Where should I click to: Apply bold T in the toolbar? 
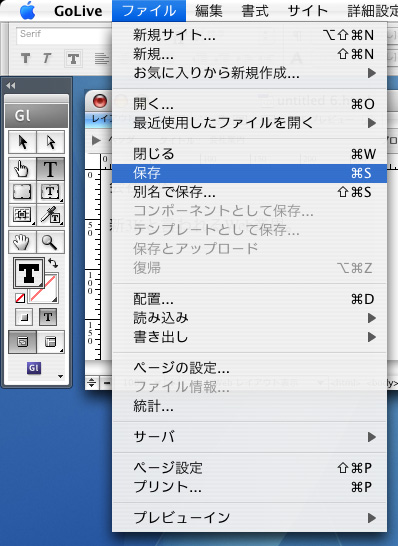(x=25, y=58)
